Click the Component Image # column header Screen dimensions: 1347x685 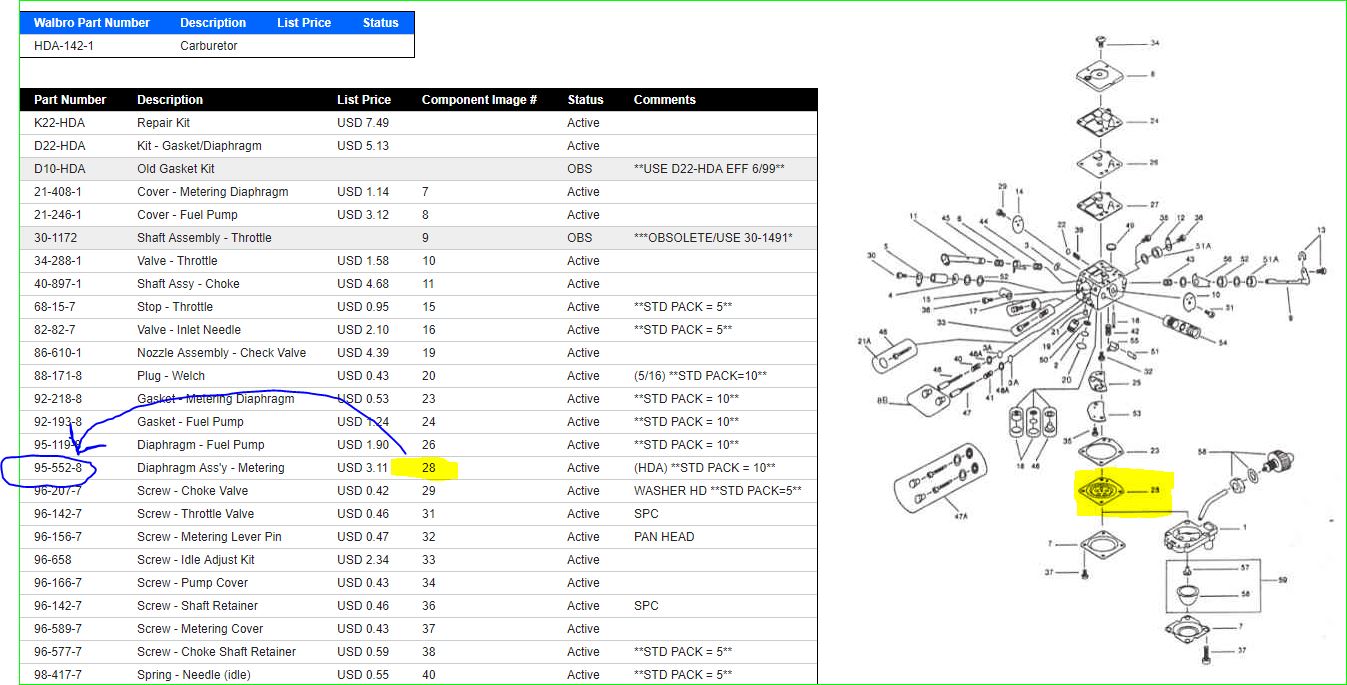479,100
